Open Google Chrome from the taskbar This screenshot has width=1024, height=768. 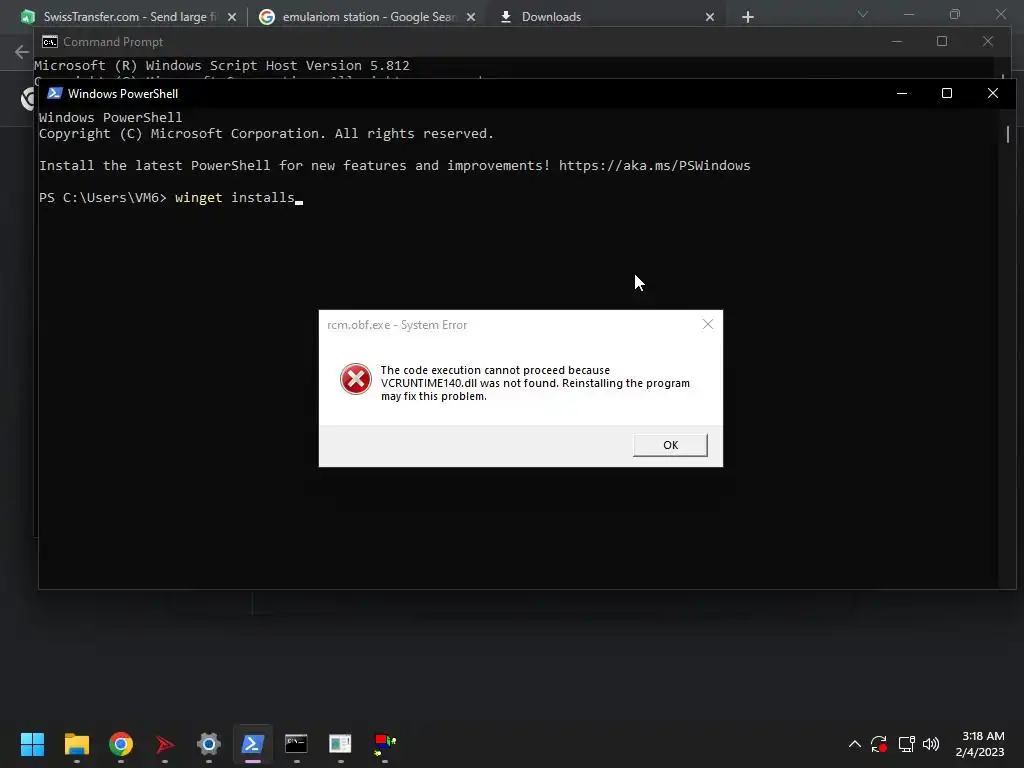121,744
